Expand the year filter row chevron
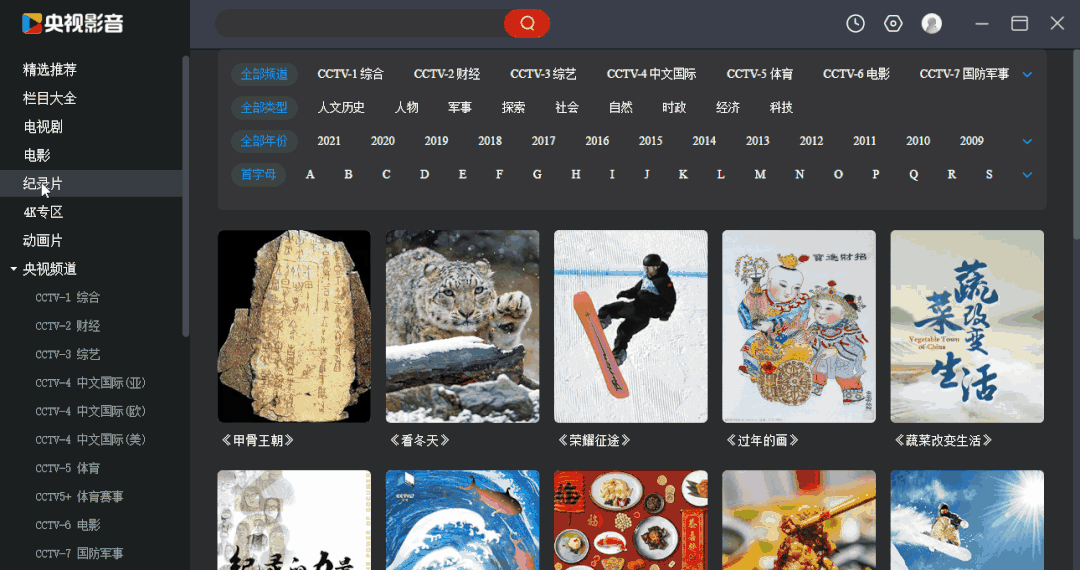 tap(1027, 141)
